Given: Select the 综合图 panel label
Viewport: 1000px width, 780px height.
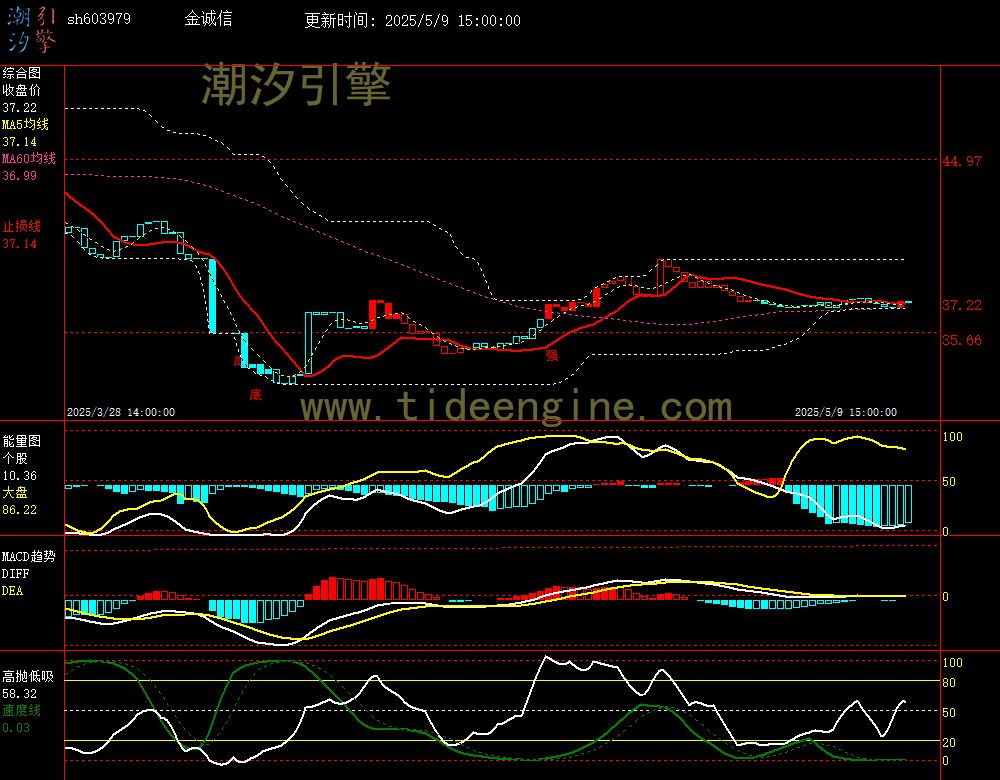Looking at the screenshot, I should tap(22, 73).
